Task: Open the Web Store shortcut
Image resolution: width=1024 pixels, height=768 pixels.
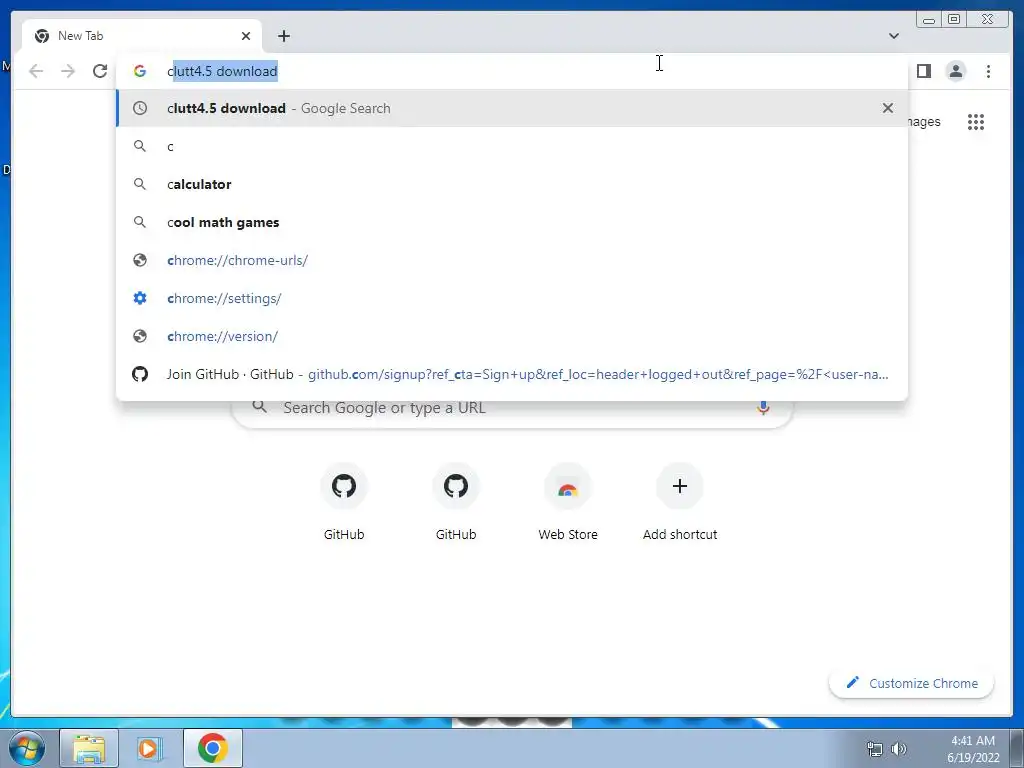Action: 568,503
